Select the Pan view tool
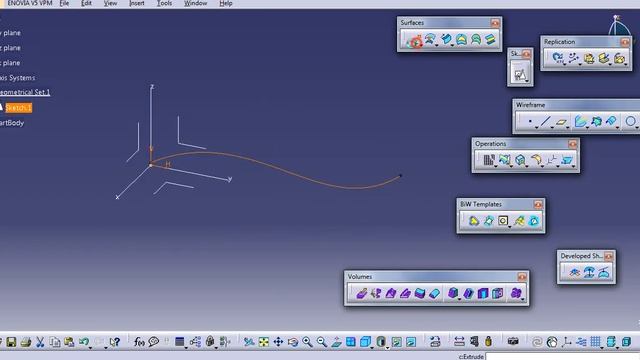The width and height of the screenshot is (640, 360). point(278,342)
